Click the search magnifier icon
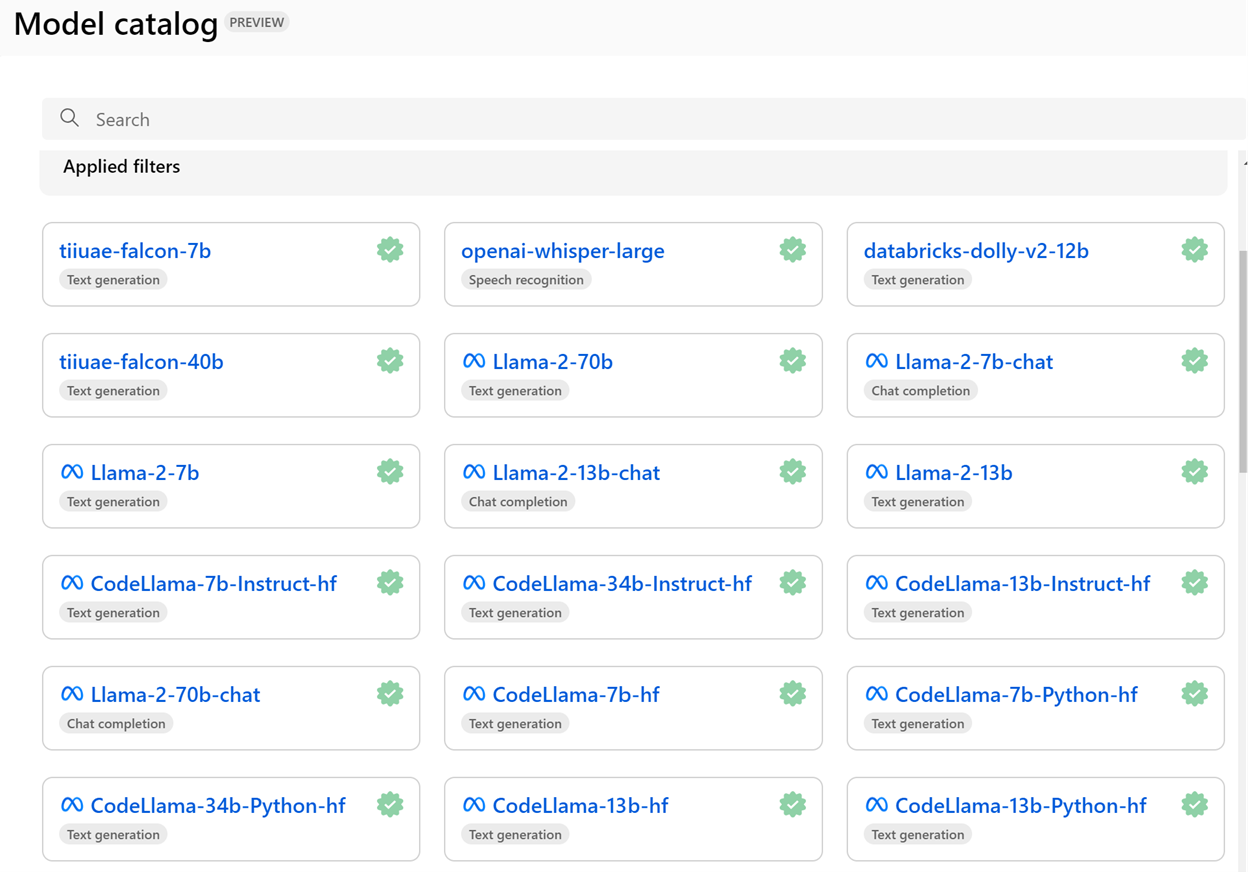 pyautogui.click(x=69, y=118)
